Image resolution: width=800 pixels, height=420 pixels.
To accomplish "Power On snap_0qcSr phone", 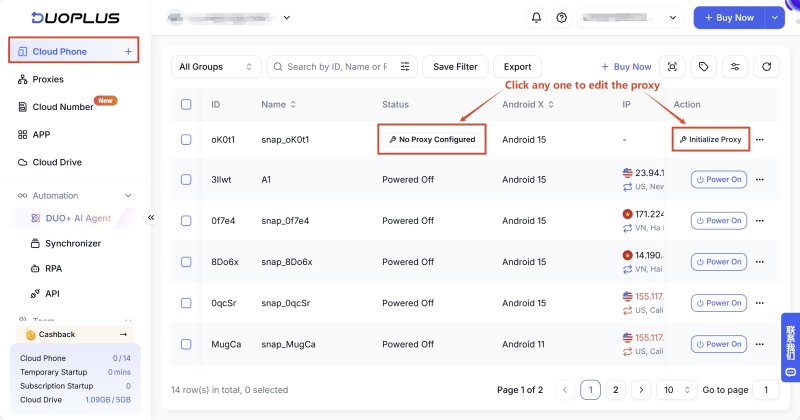I will coord(719,303).
